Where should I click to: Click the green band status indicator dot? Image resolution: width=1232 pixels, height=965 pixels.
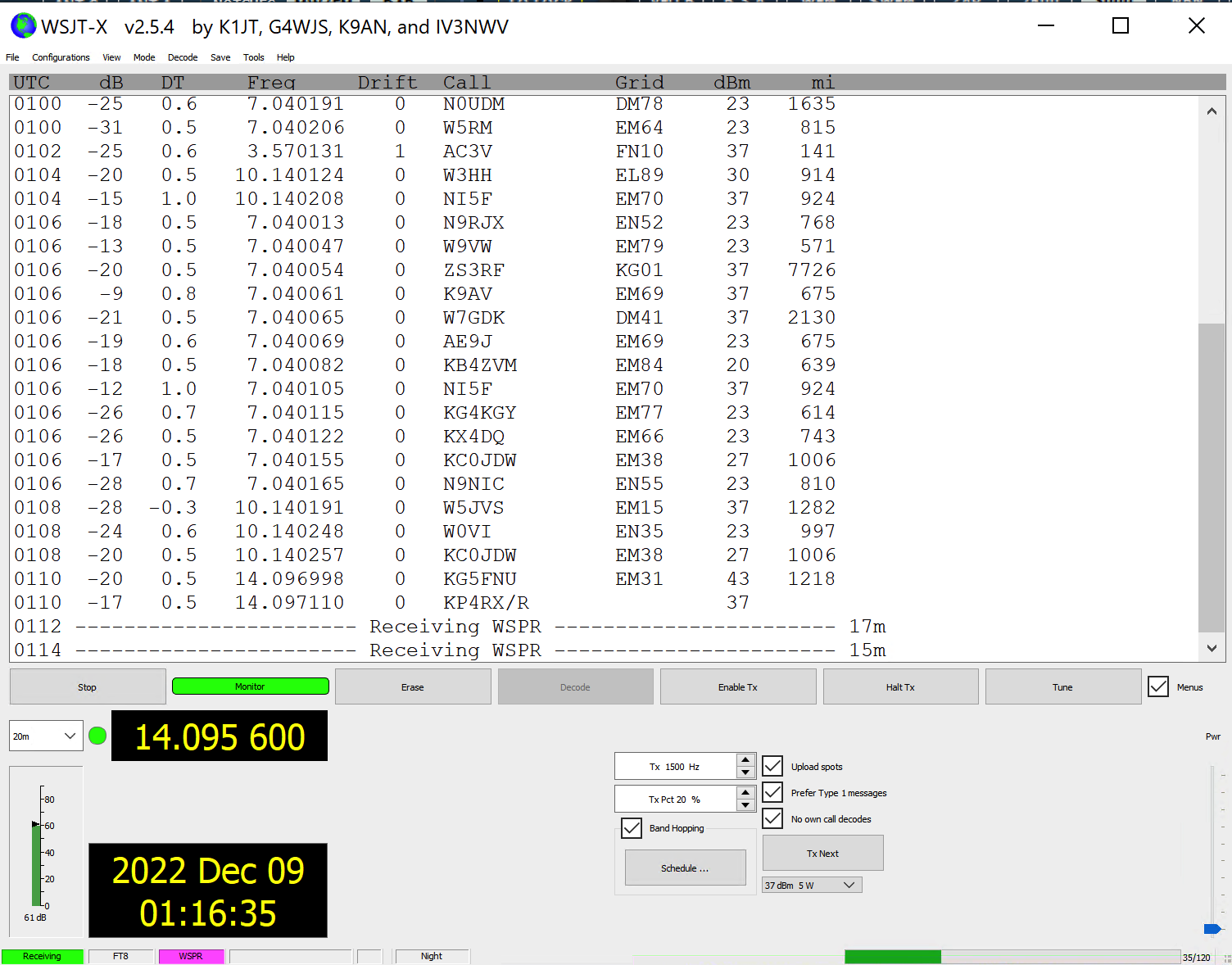[x=97, y=736]
